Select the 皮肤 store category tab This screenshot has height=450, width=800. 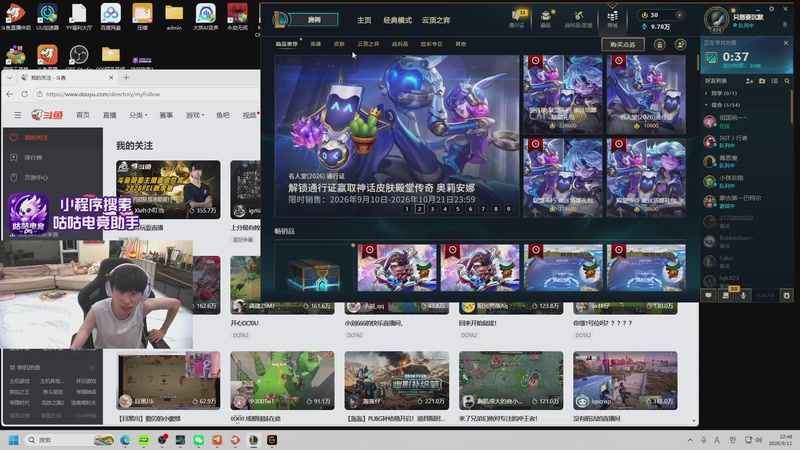click(339, 44)
